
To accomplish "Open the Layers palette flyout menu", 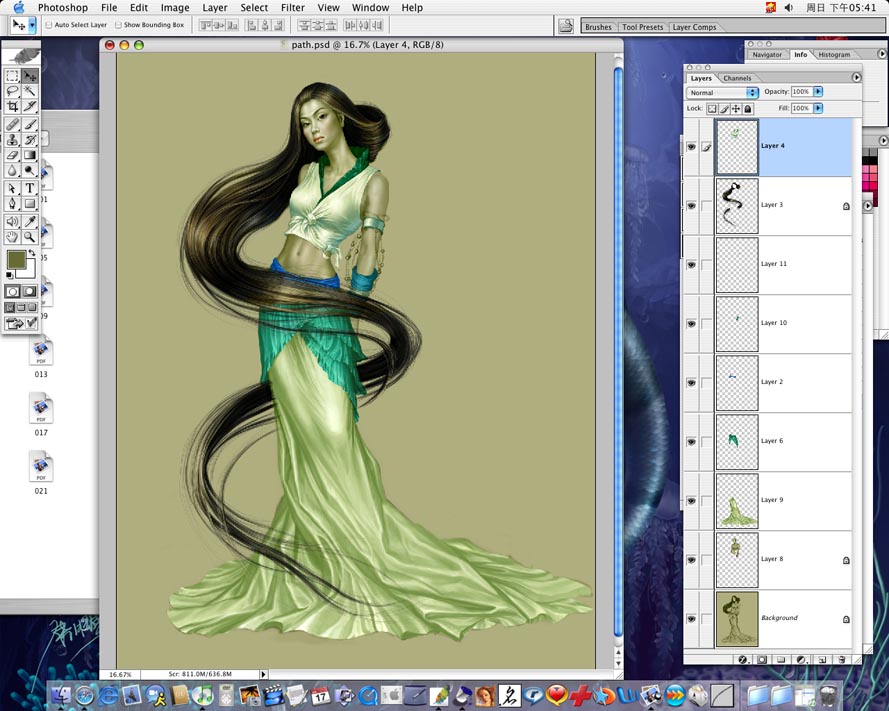I will point(857,78).
